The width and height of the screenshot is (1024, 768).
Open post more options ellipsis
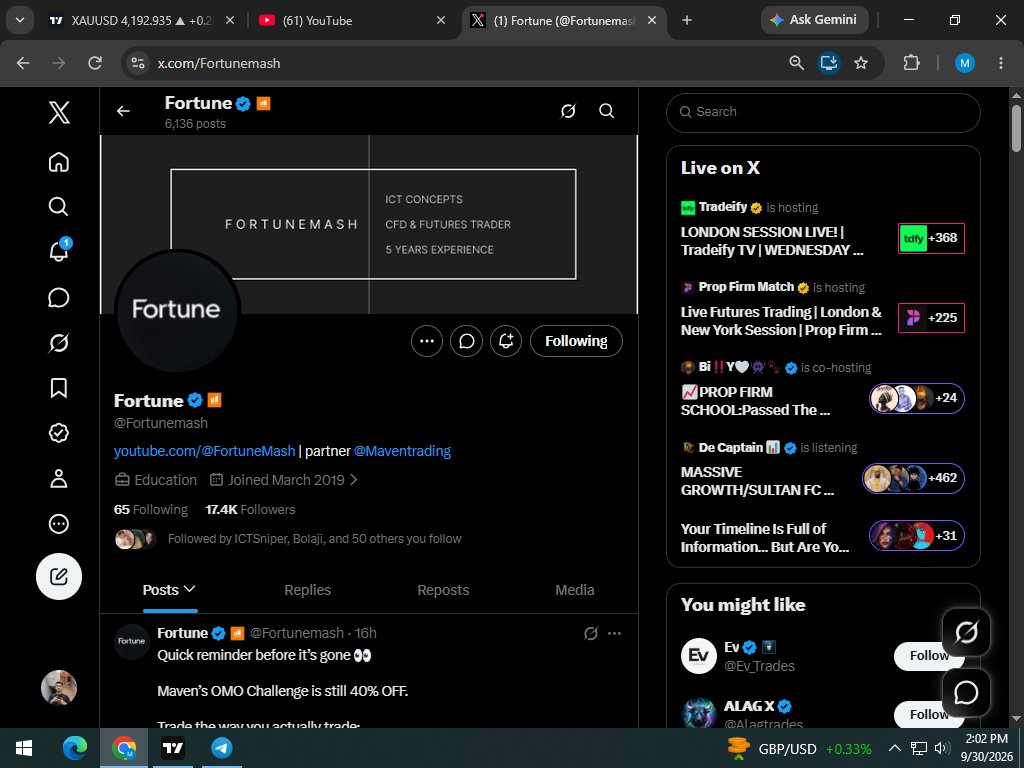coord(615,633)
